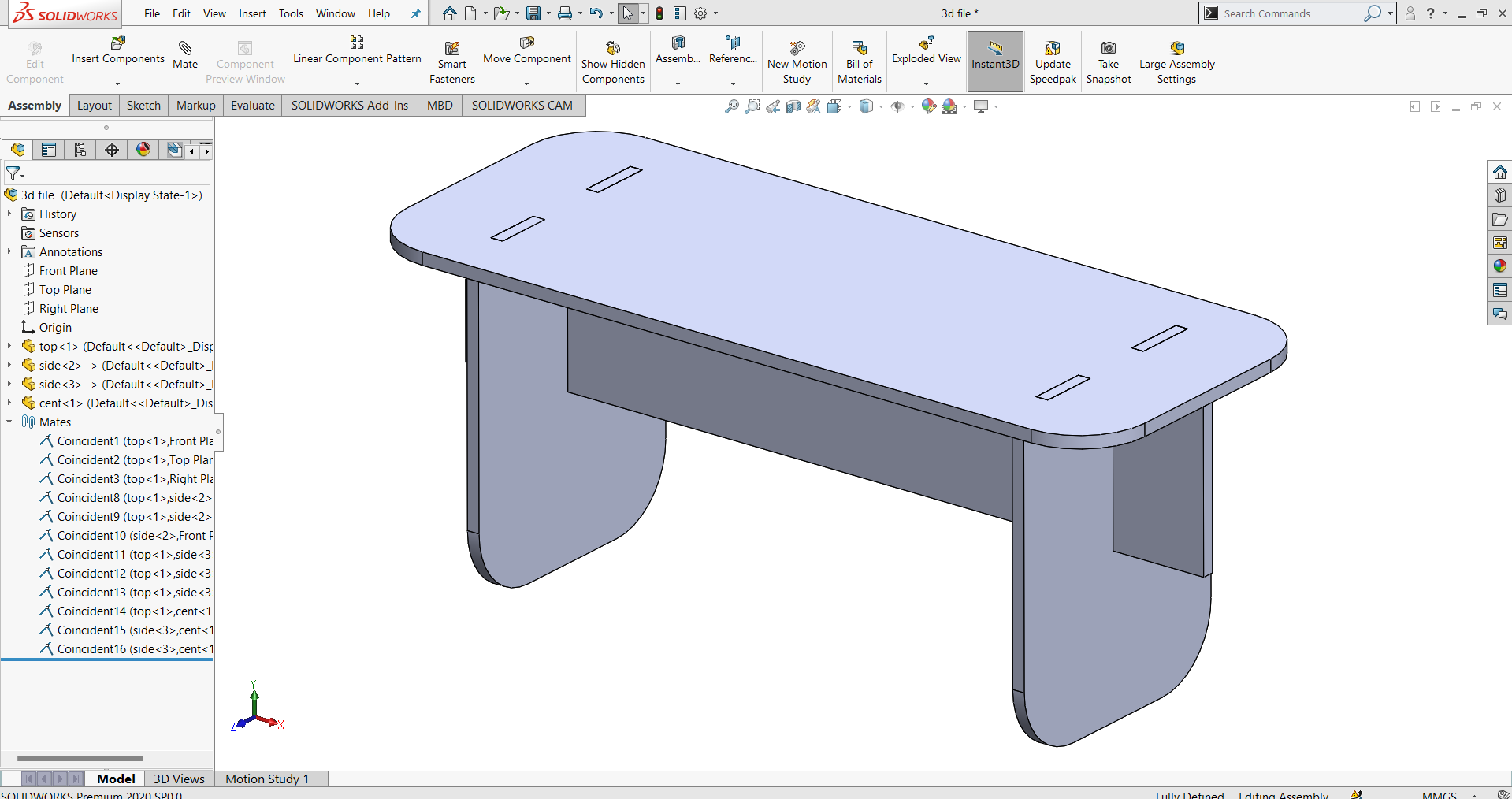Toggle the Instant3D button

[995, 61]
